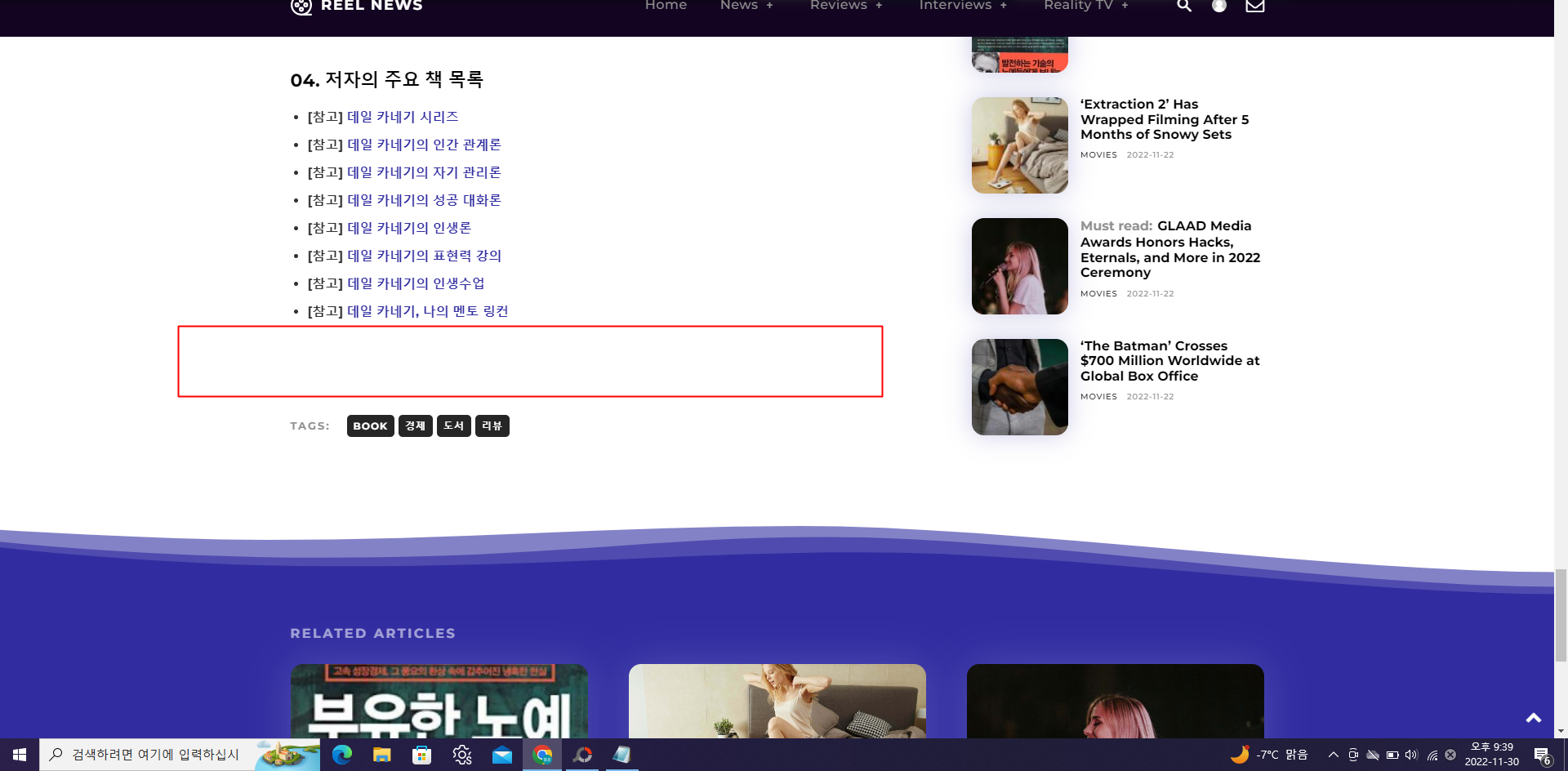Click the speaker volume tray icon
This screenshot has height=771, width=1568.
click(1411, 755)
